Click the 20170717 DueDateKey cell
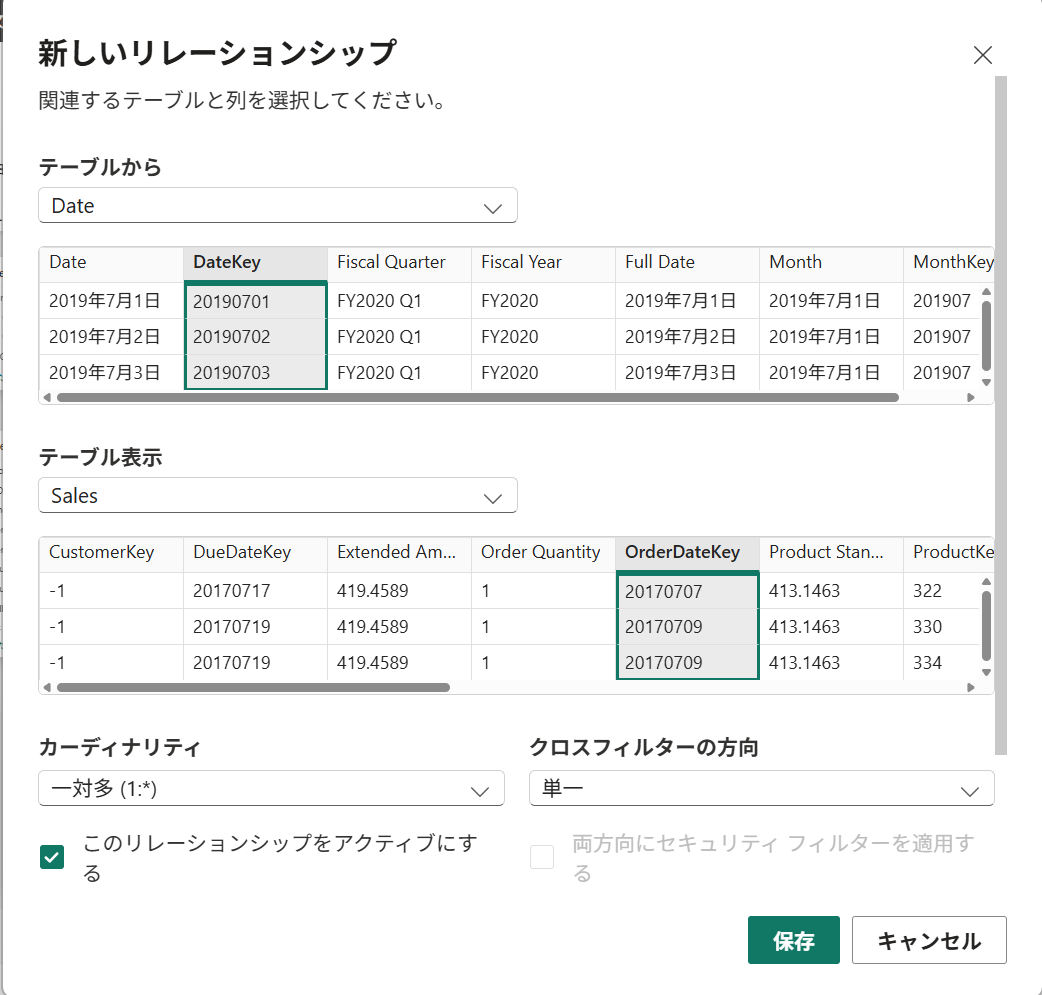 coord(255,591)
